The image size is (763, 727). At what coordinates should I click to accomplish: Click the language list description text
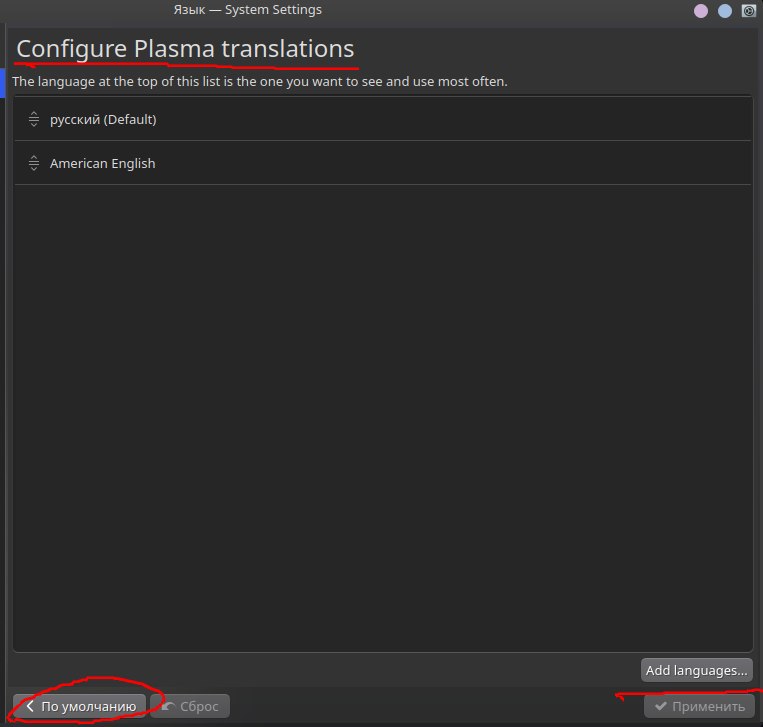pos(260,81)
